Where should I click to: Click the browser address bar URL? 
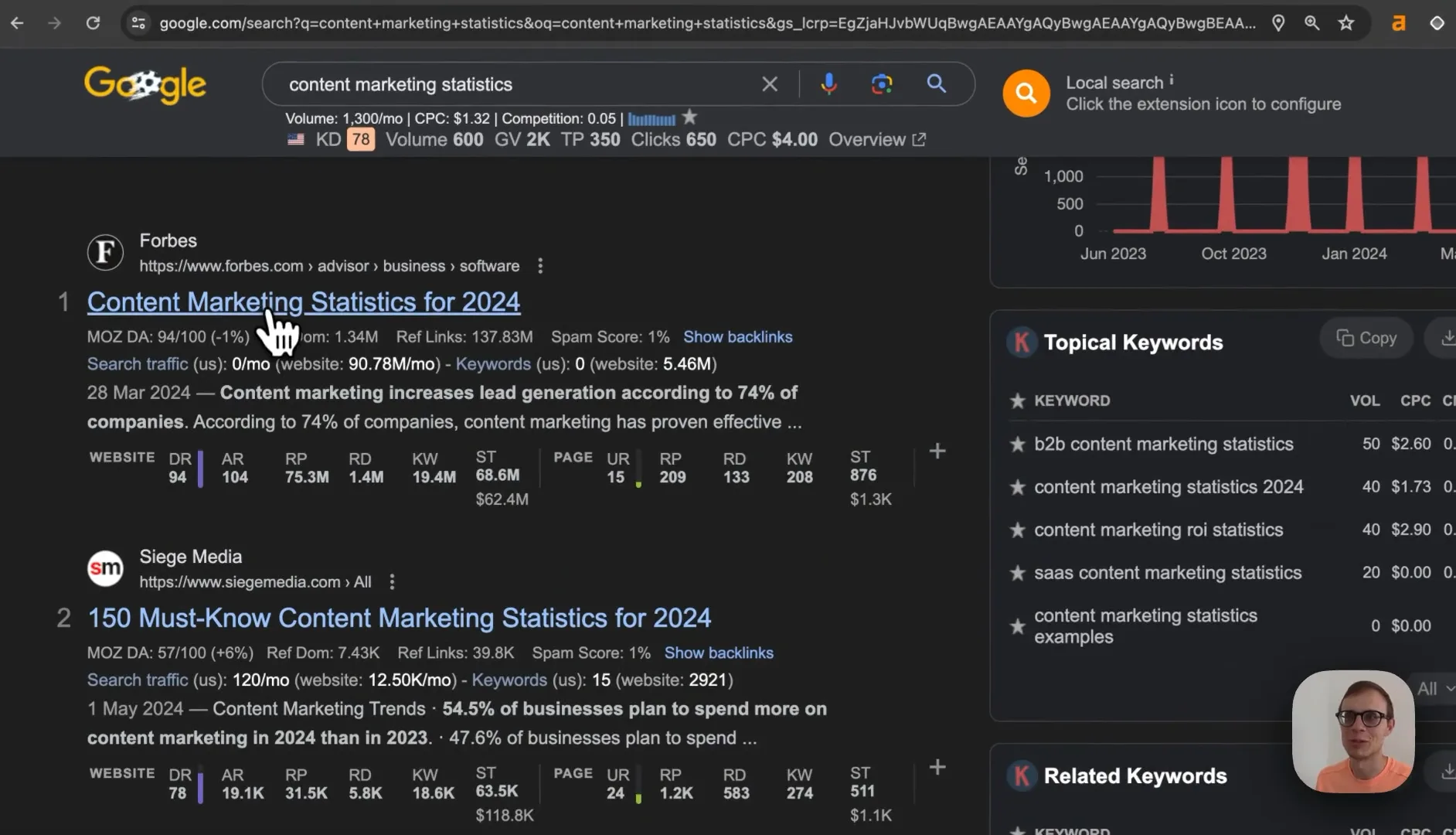pos(707,23)
